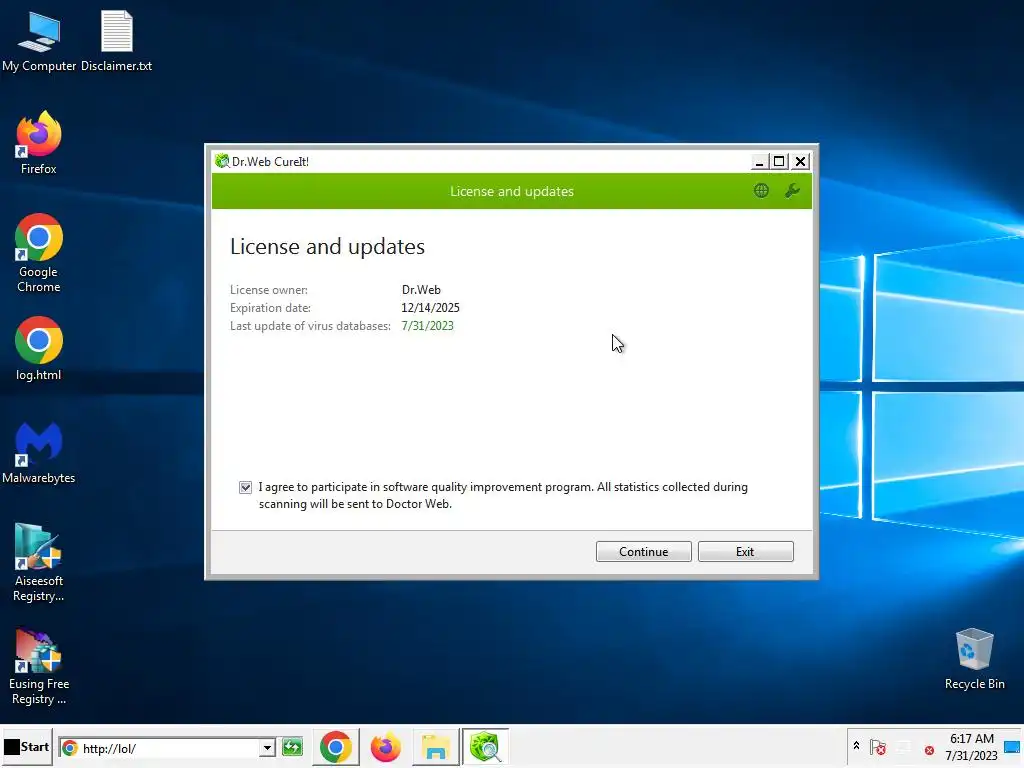The height and width of the screenshot is (768, 1024).
Task: Maximize the Dr.Web CureIt! window
Action: point(779,161)
